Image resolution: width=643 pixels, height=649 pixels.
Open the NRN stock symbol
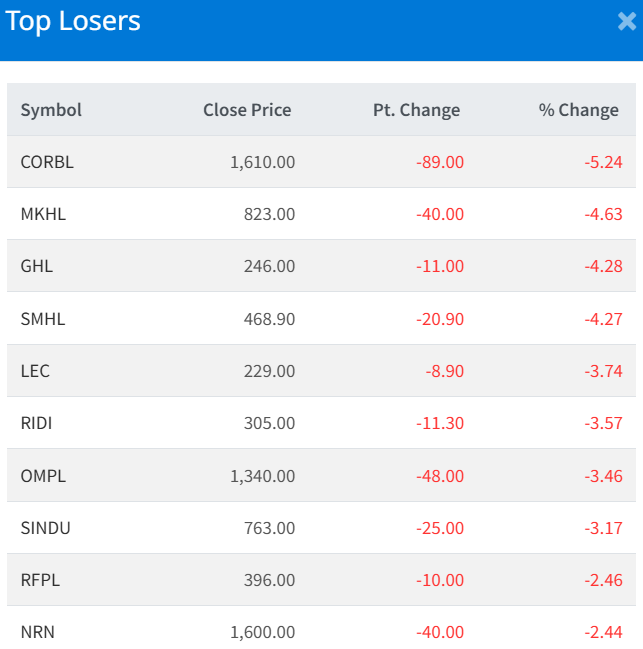36,632
